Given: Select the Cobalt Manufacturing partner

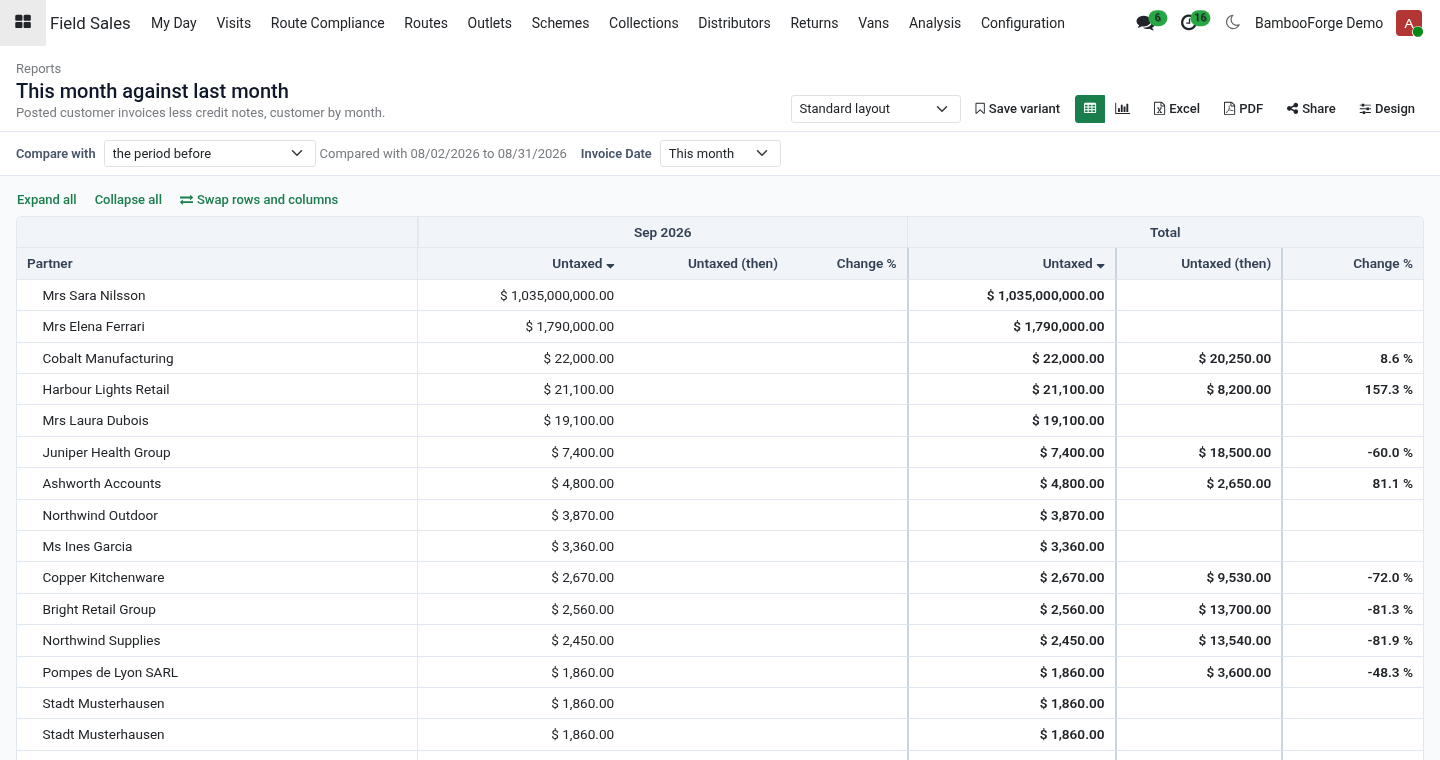Looking at the screenshot, I should (108, 358).
